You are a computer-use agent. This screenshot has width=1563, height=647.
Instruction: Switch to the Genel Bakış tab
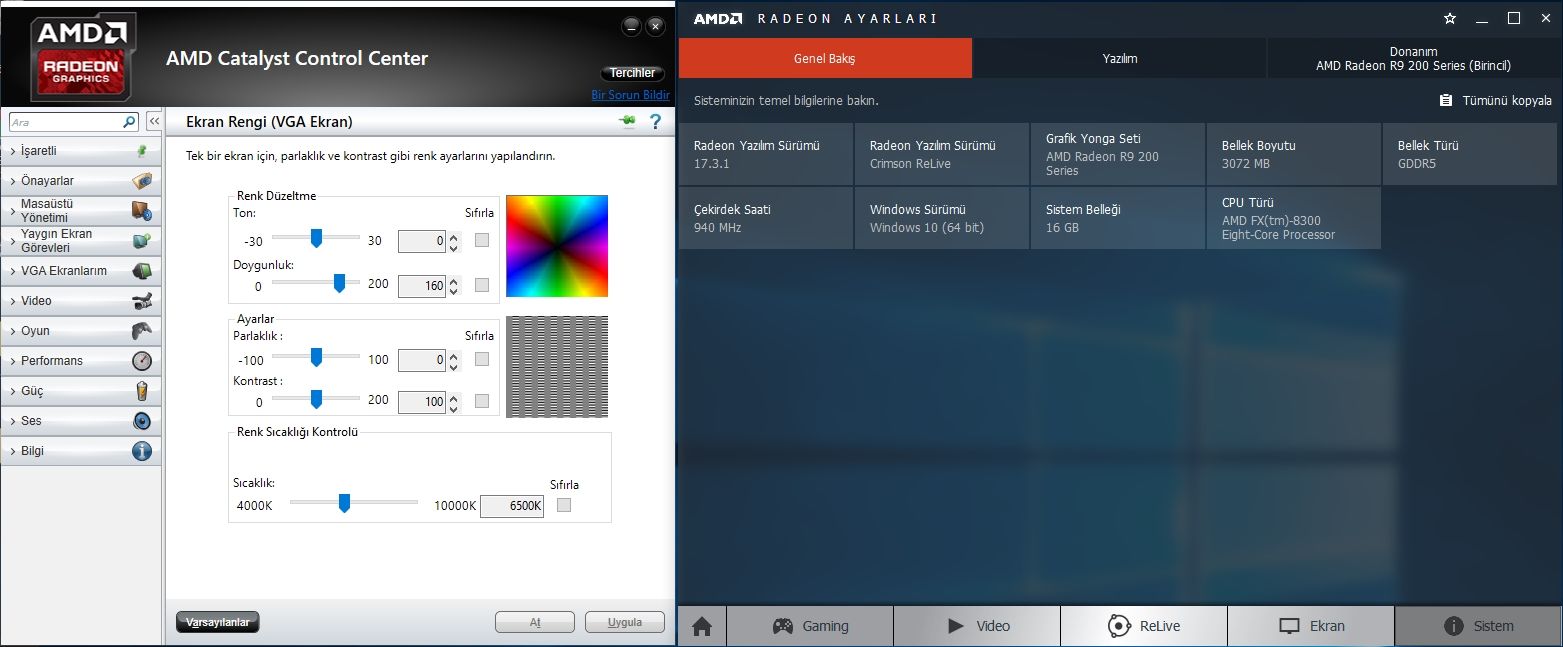(x=825, y=58)
